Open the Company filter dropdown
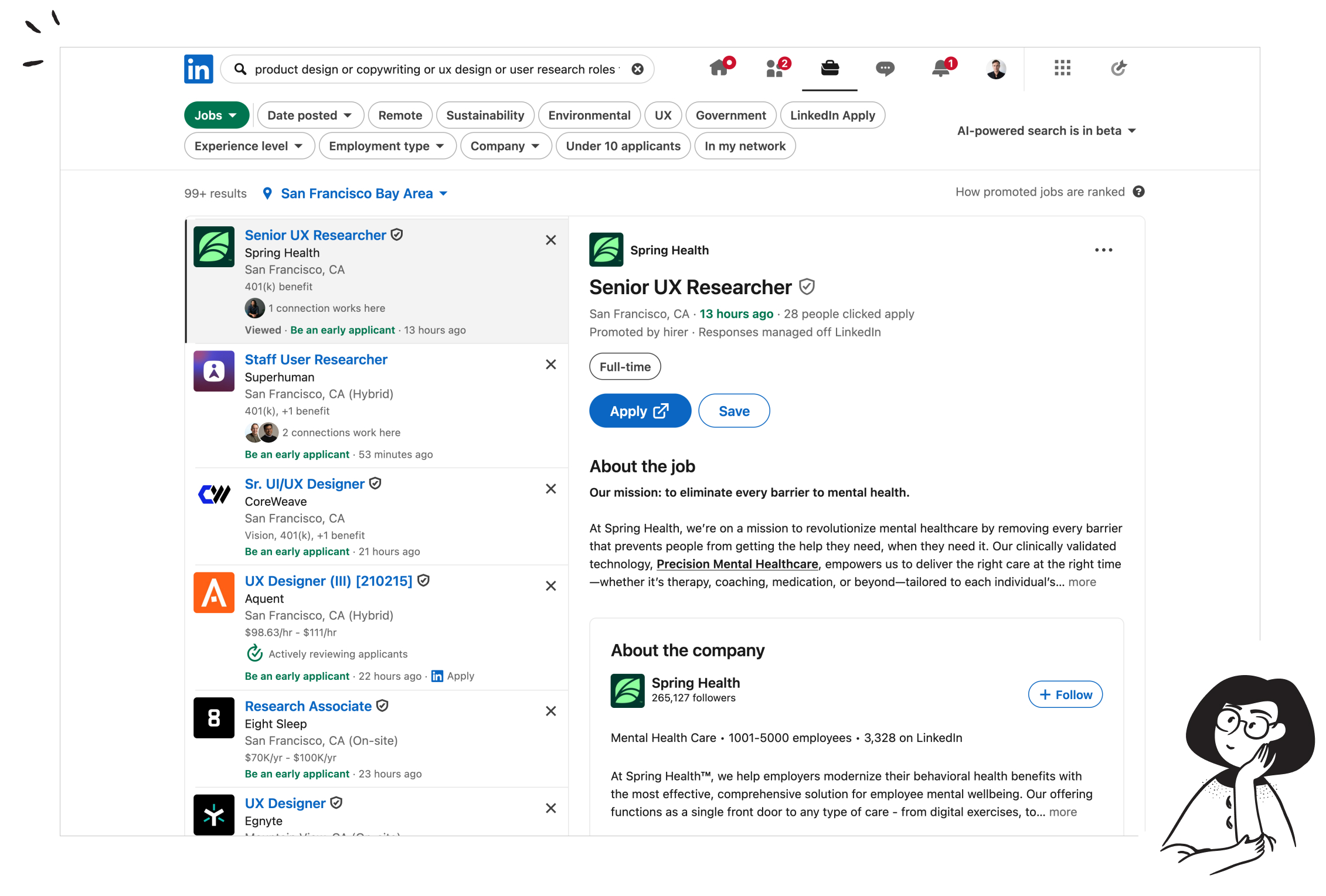Screen dimensions: 1326x896 [x=505, y=146]
